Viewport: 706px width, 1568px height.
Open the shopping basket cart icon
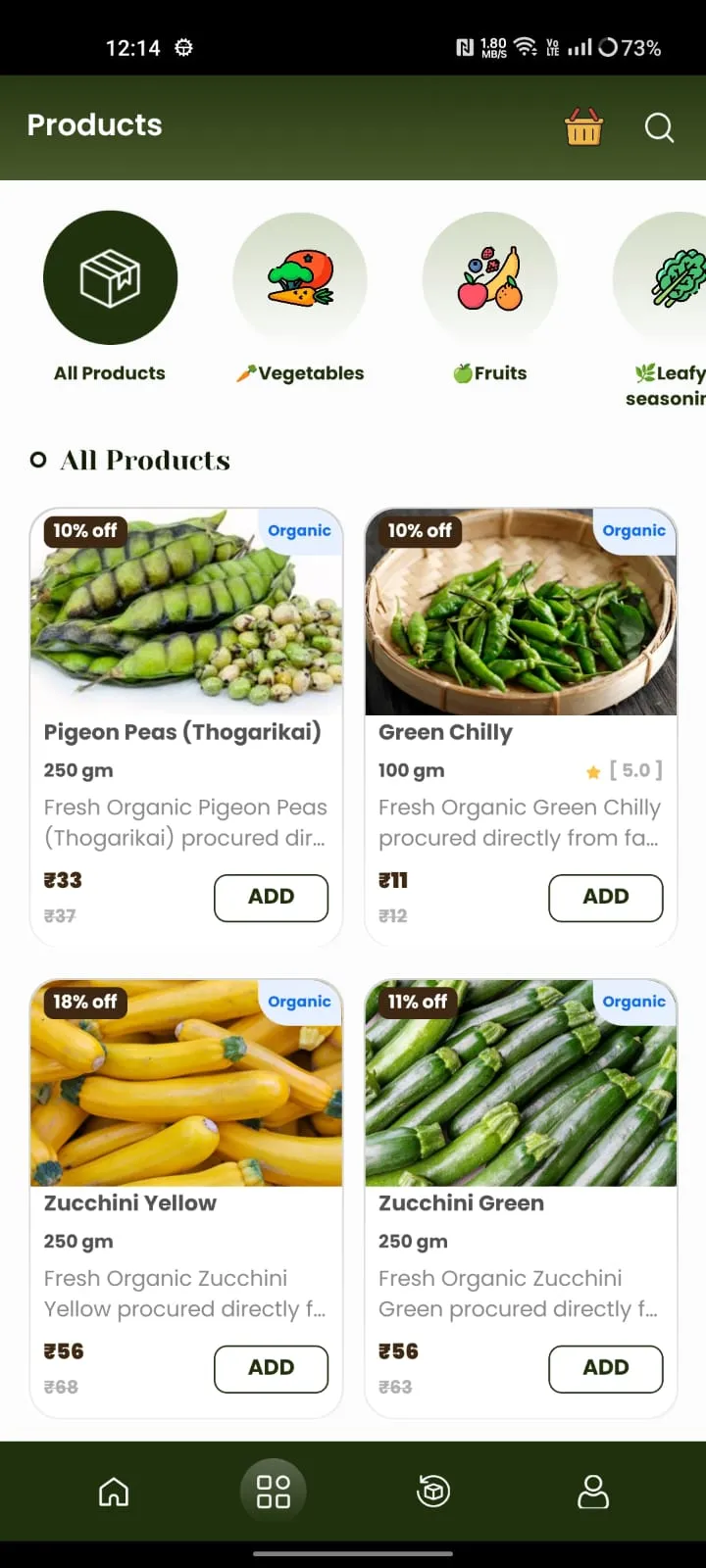[x=583, y=127]
